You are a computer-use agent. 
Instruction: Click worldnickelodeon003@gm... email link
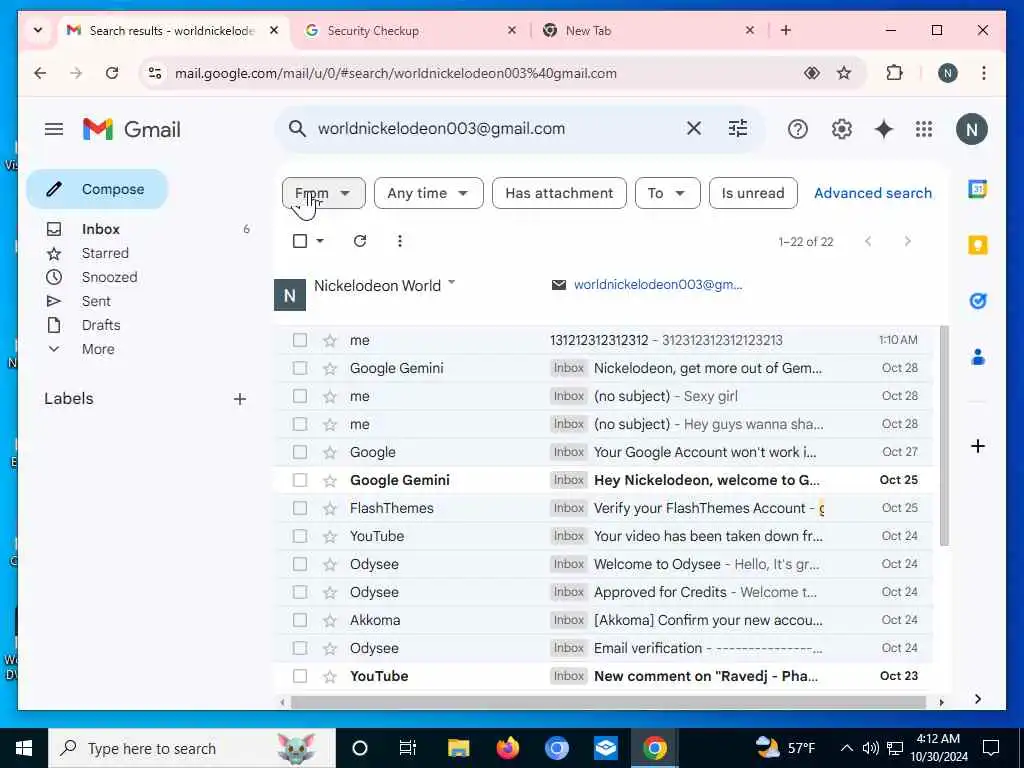pyautogui.click(x=658, y=285)
